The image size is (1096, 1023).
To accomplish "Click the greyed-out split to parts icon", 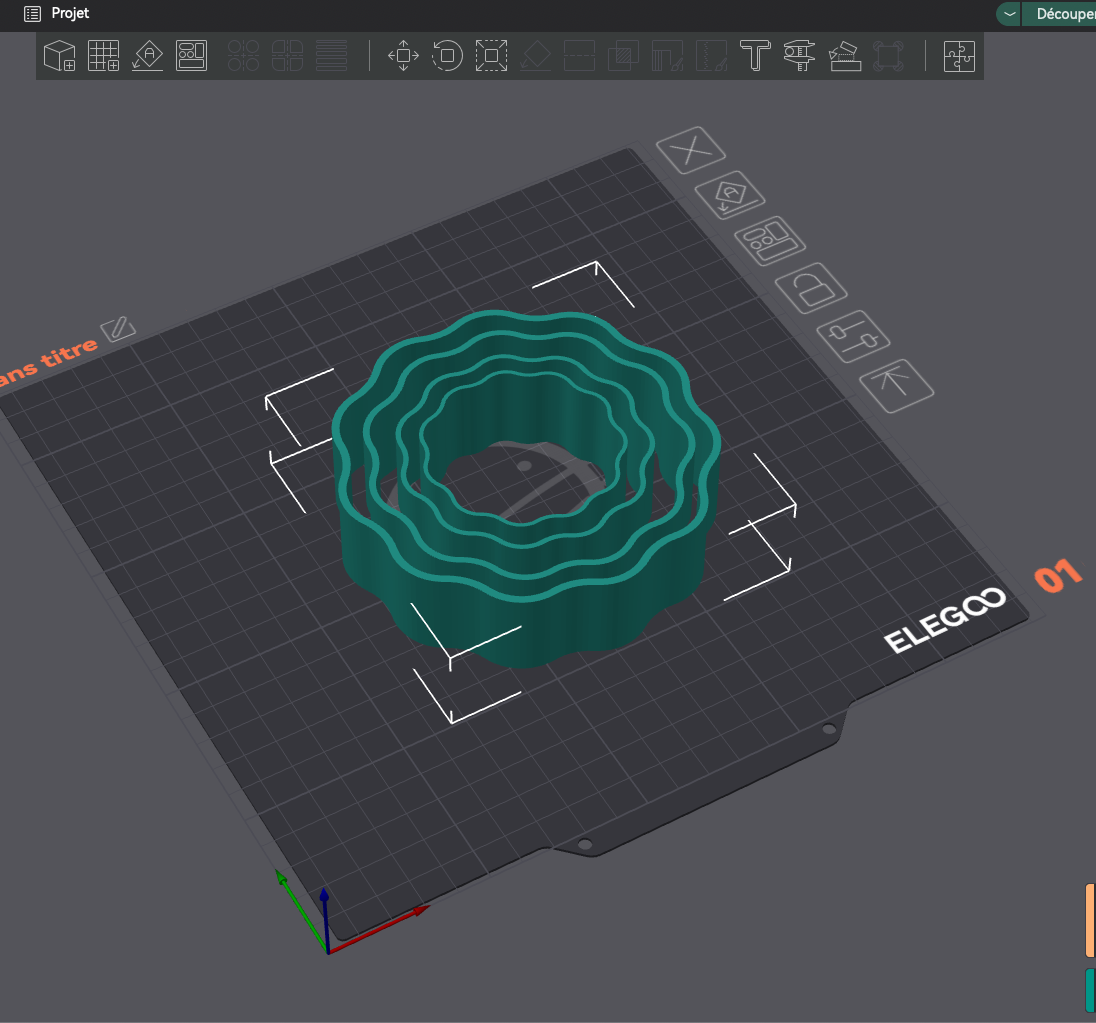I will [287, 55].
